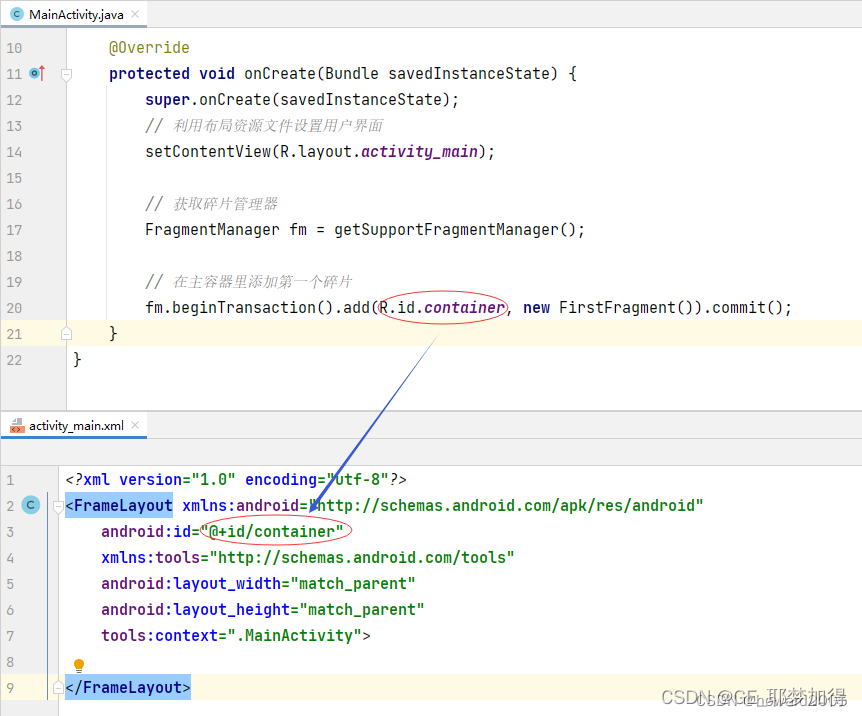Click the closing FrameLayout tag
The height and width of the screenshot is (716, 862).
click(x=128, y=687)
